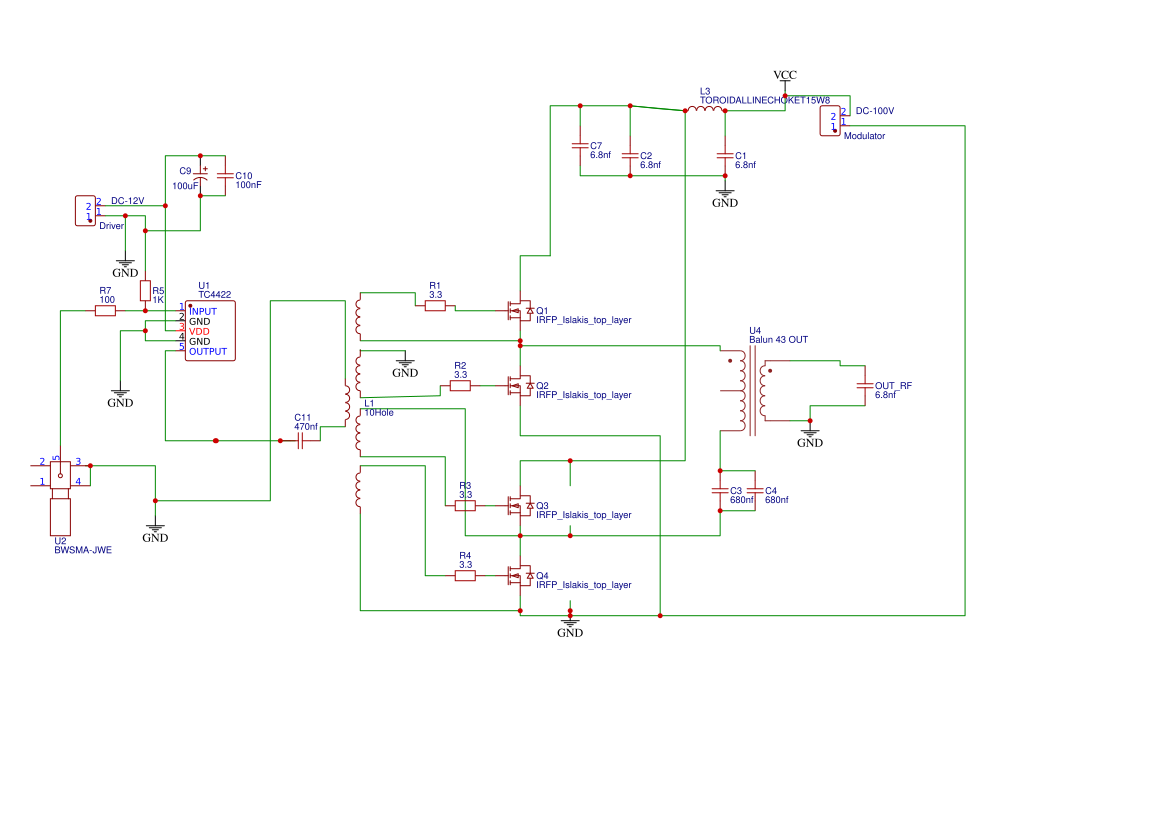Select electrolytic capacitor C9 100uF
Image resolution: width=1169 pixels, height=827 pixels.
pyautogui.click(x=200, y=176)
